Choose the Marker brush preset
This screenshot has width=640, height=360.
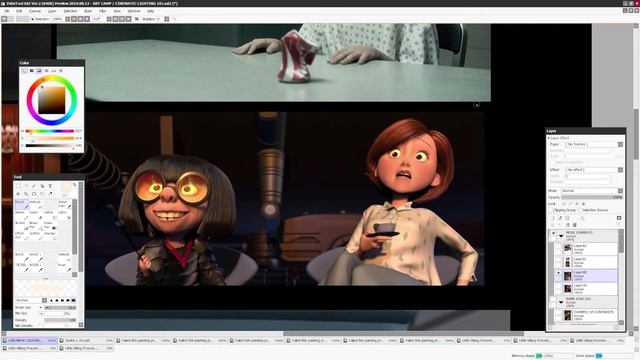pyautogui.click(x=22, y=215)
